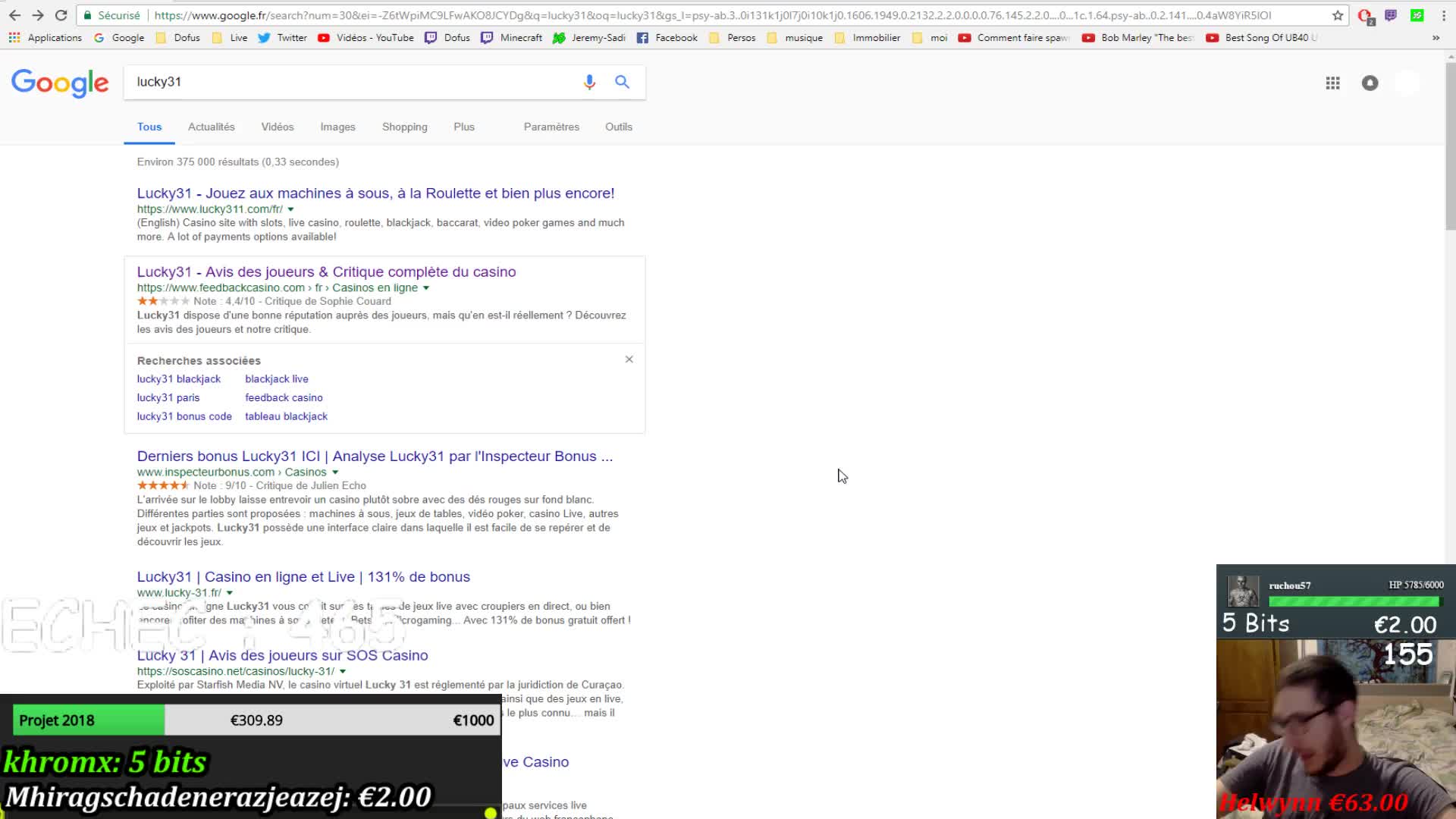This screenshot has width=1456, height=819.
Task: Open the Immobilier bookmarks folder
Action: pyautogui.click(x=868, y=38)
